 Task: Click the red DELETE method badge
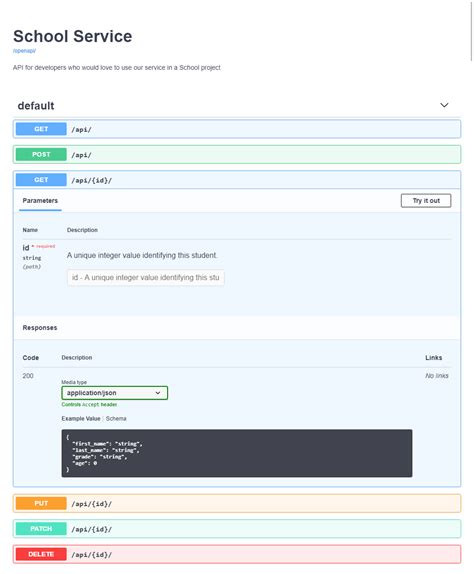41,554
